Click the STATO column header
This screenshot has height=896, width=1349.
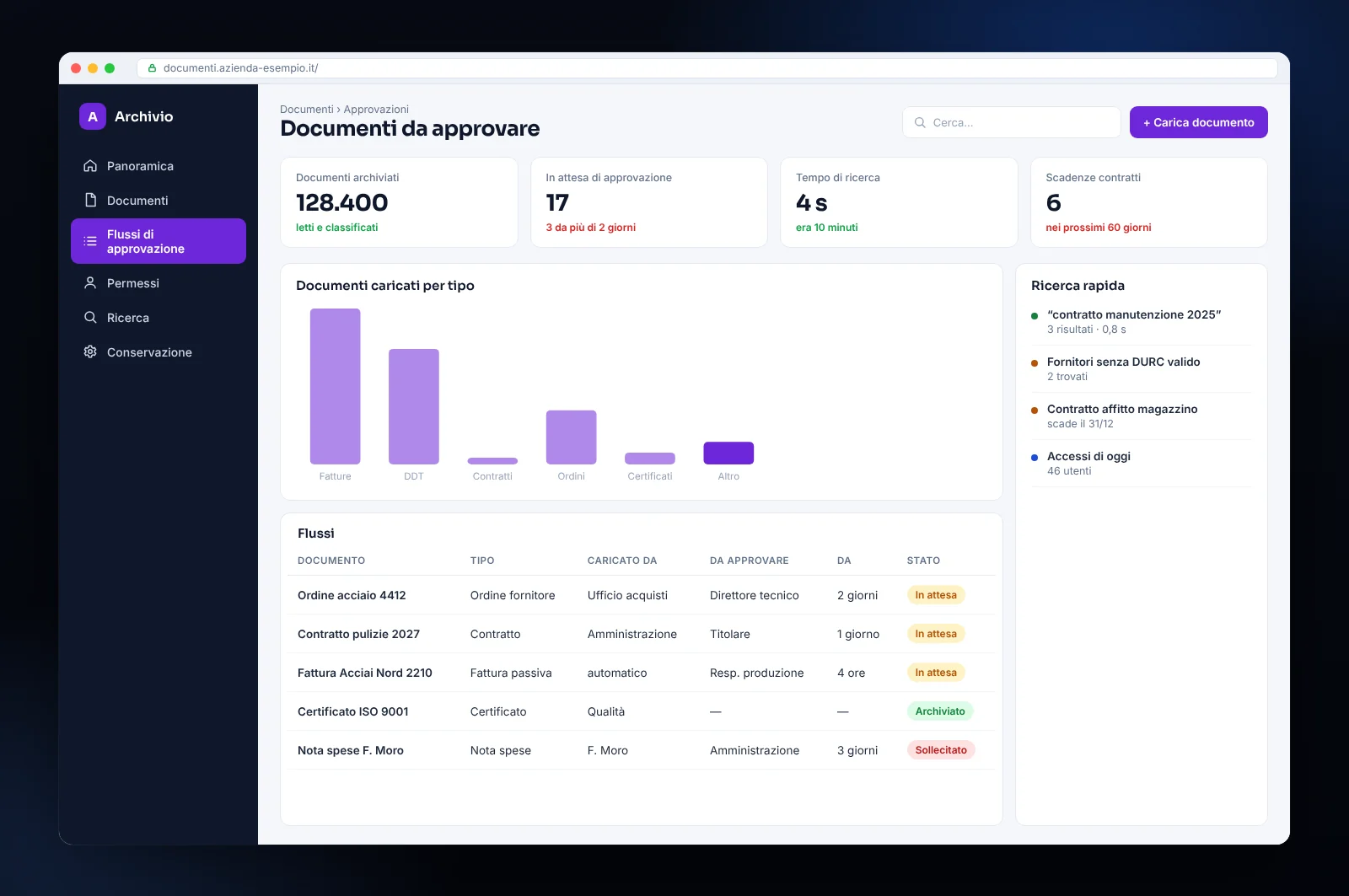923,561
